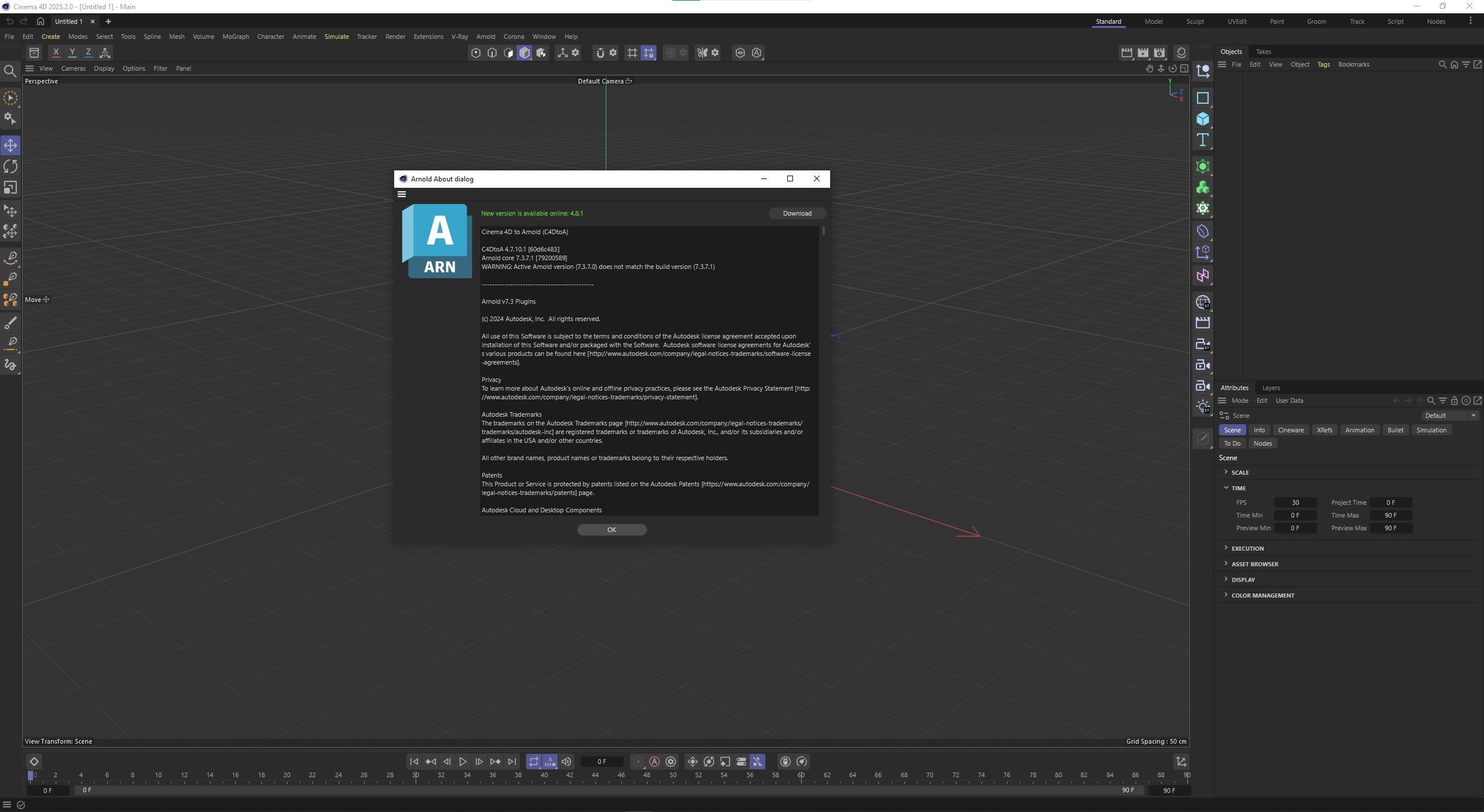Toggle Model mode highlighted cube icon

[x=525, y=53]
